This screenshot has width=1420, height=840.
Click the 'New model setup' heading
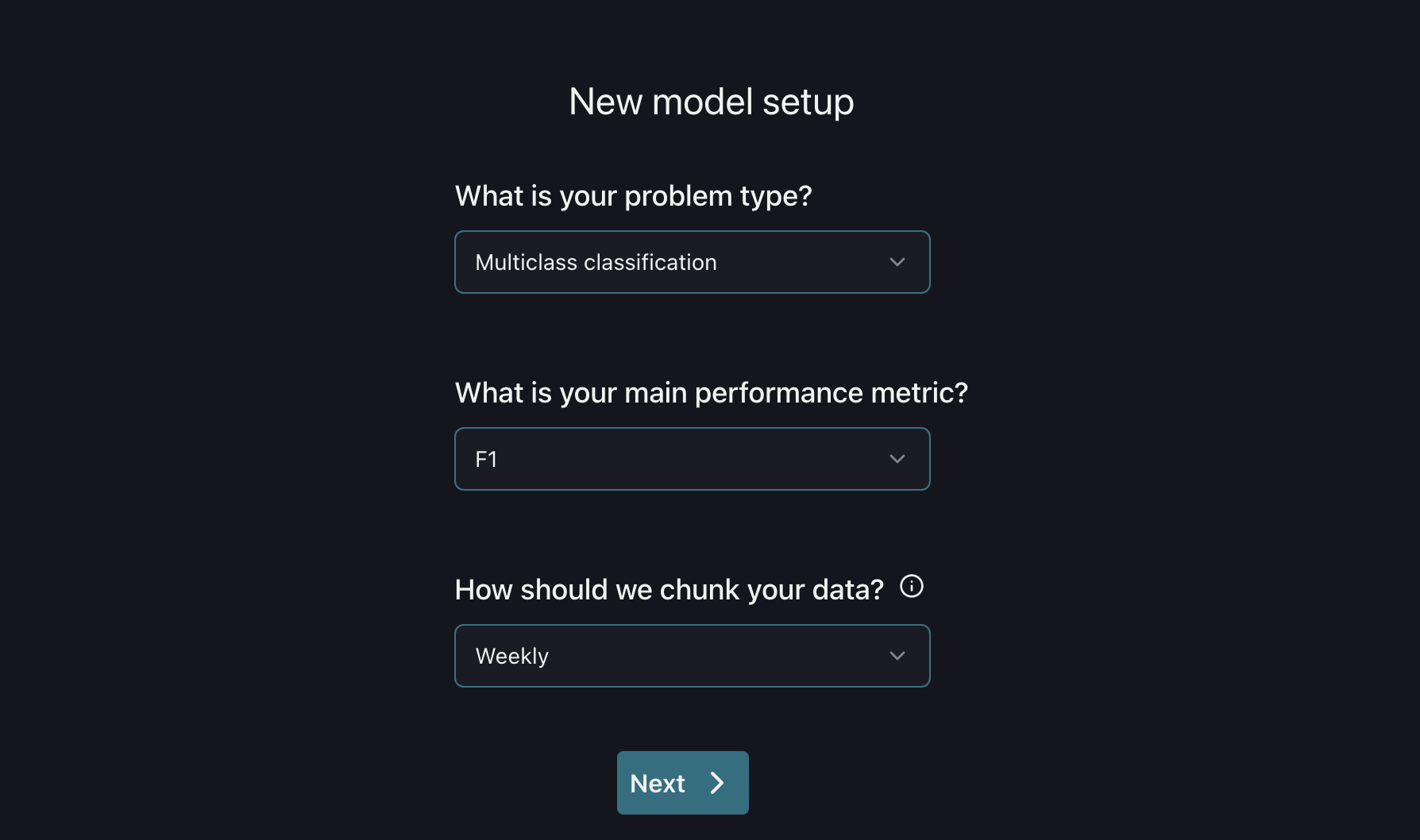[711, 102]
